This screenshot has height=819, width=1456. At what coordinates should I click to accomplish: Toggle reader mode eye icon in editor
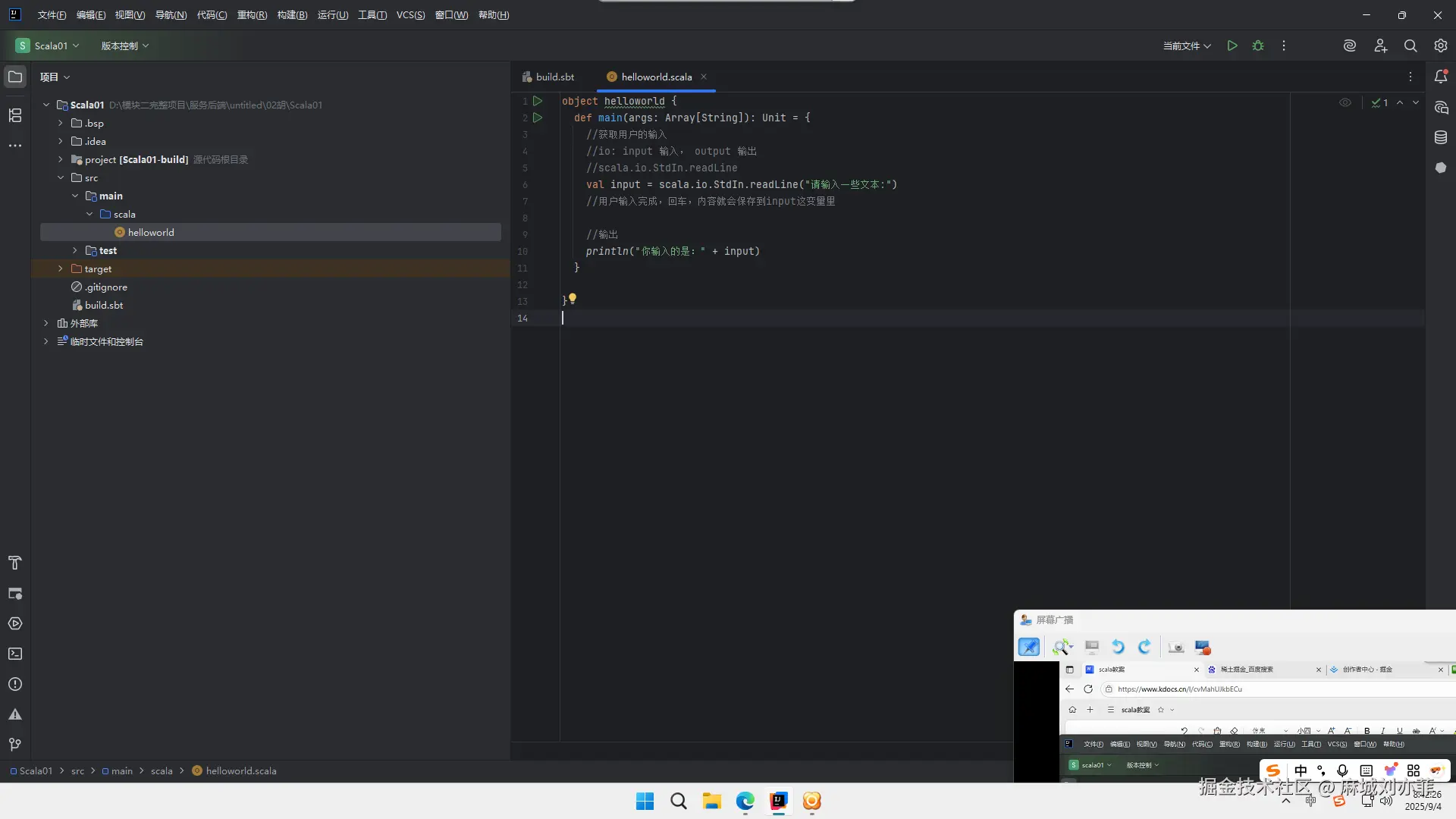tap(1345, 102)
